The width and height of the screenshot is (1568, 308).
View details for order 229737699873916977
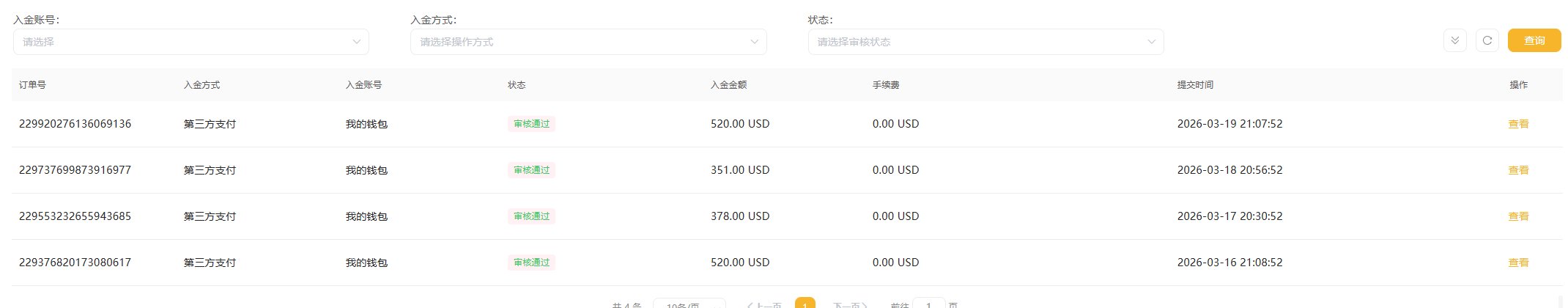coord(1517,170)
